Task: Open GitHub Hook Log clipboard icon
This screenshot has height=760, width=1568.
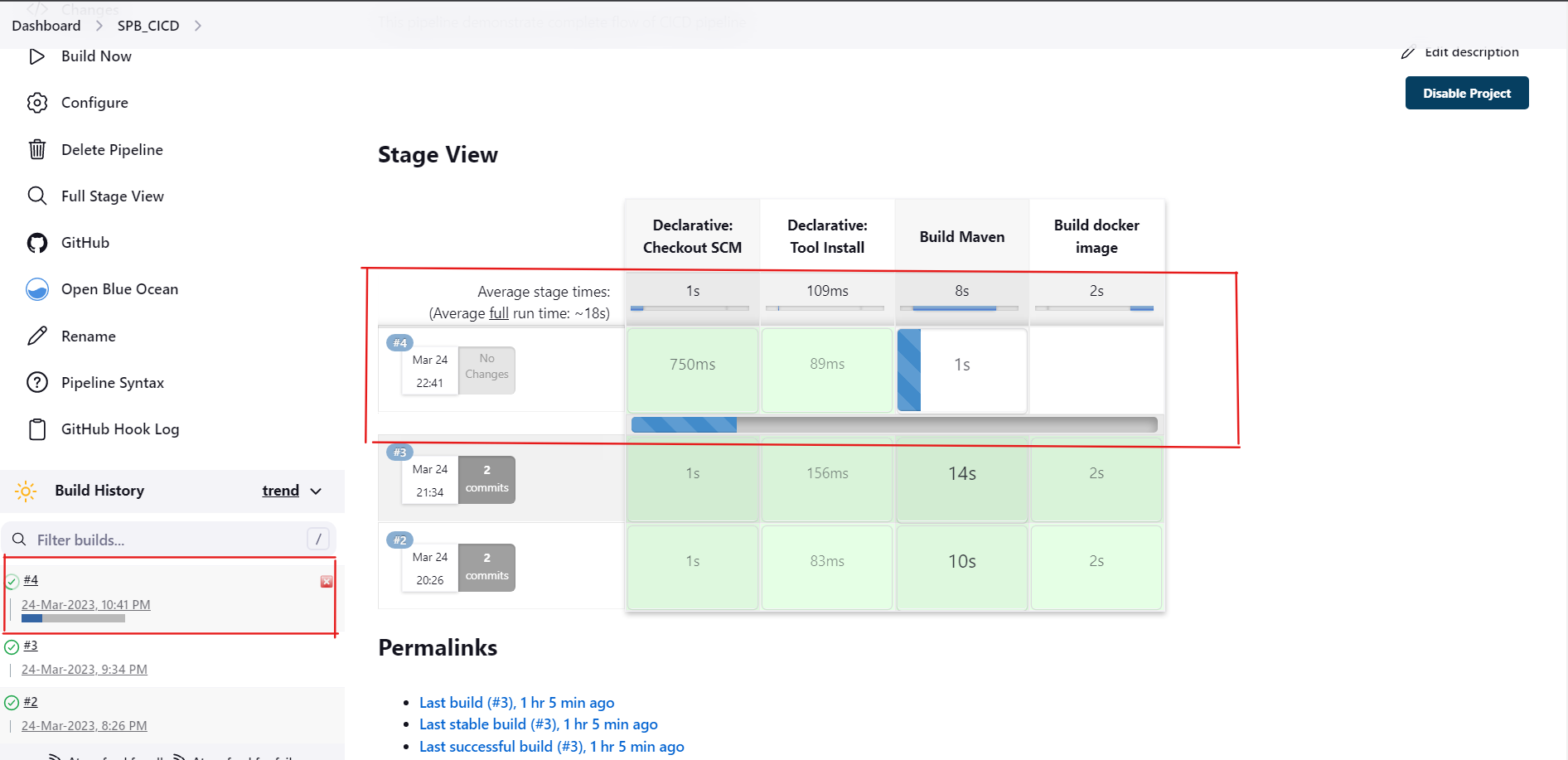Action: point(37,429)
